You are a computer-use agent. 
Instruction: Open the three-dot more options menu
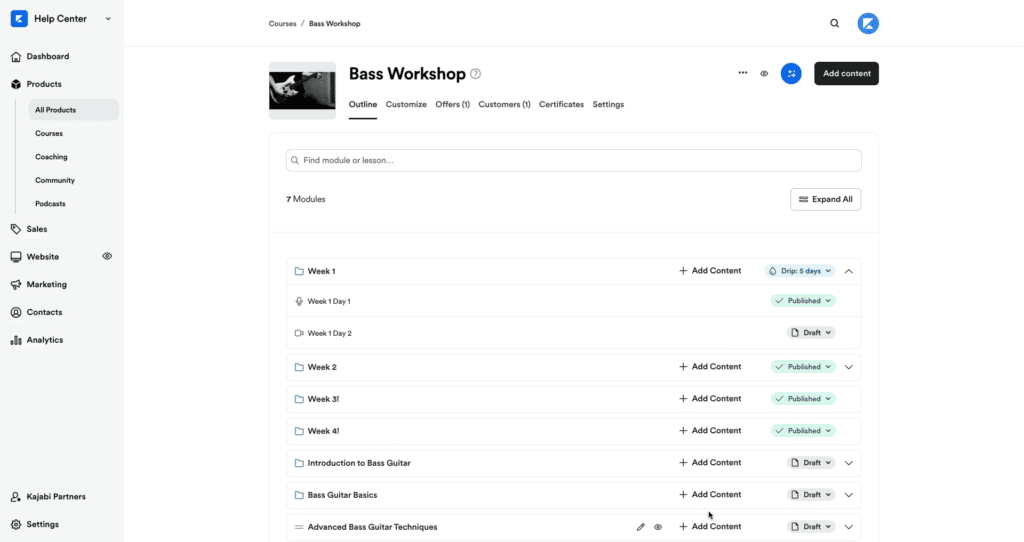pos(743,73)
